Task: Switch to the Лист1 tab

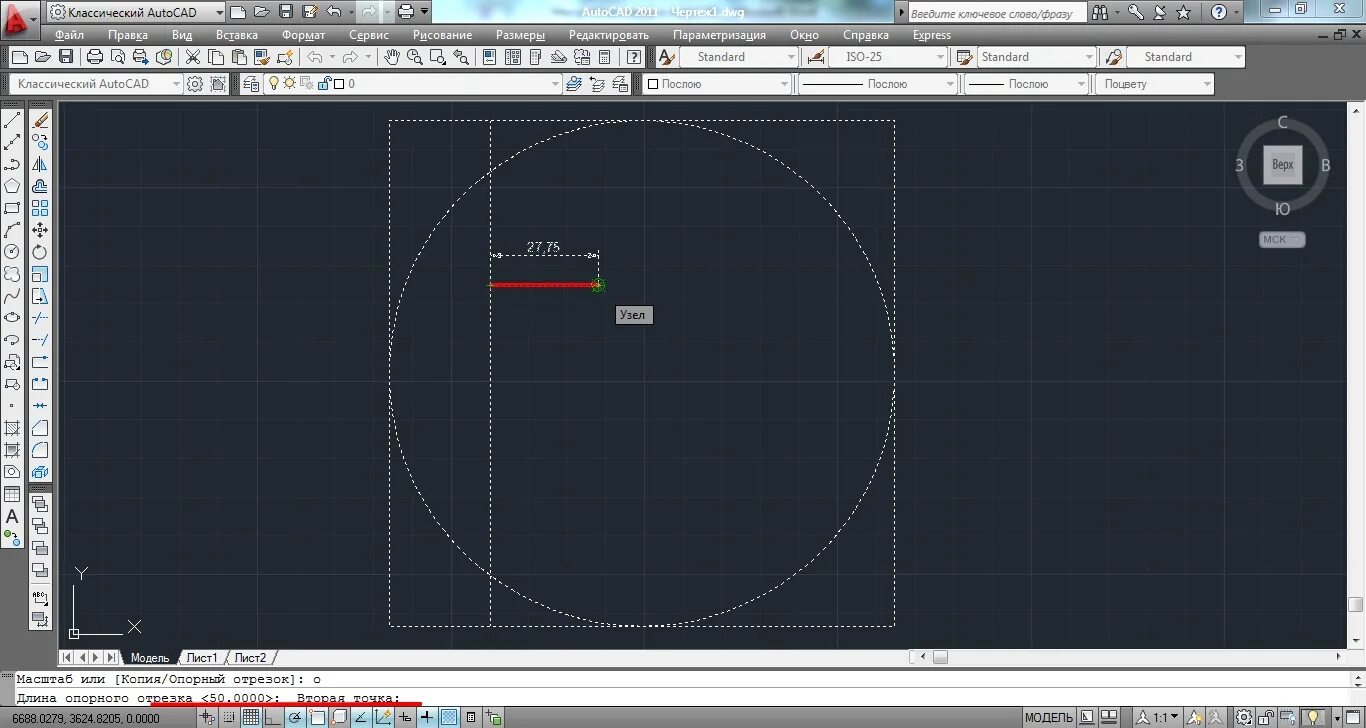Action: (x=201, y=657)
